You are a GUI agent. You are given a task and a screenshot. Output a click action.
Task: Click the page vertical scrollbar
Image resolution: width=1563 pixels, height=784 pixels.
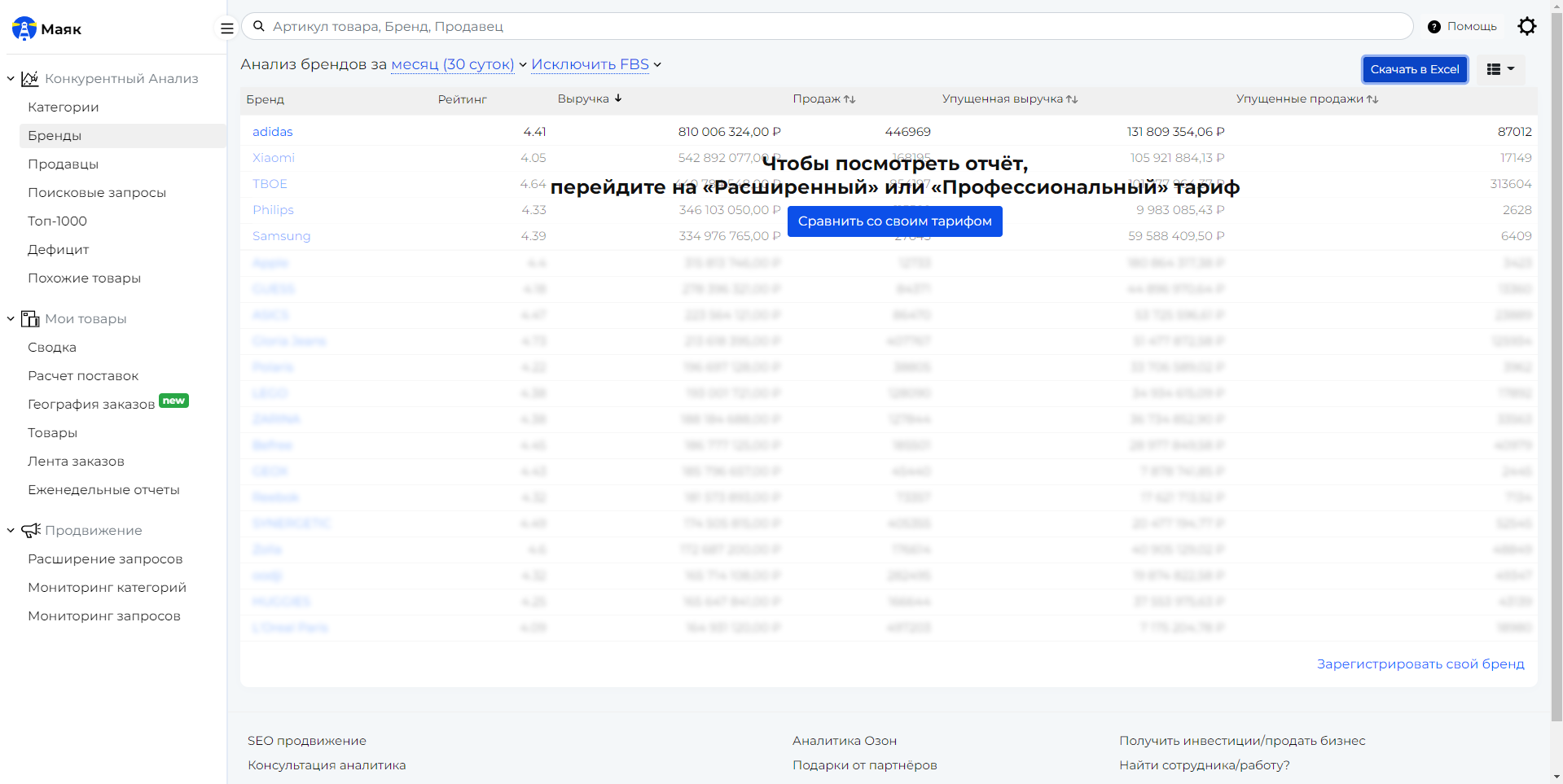[1556, 366]
